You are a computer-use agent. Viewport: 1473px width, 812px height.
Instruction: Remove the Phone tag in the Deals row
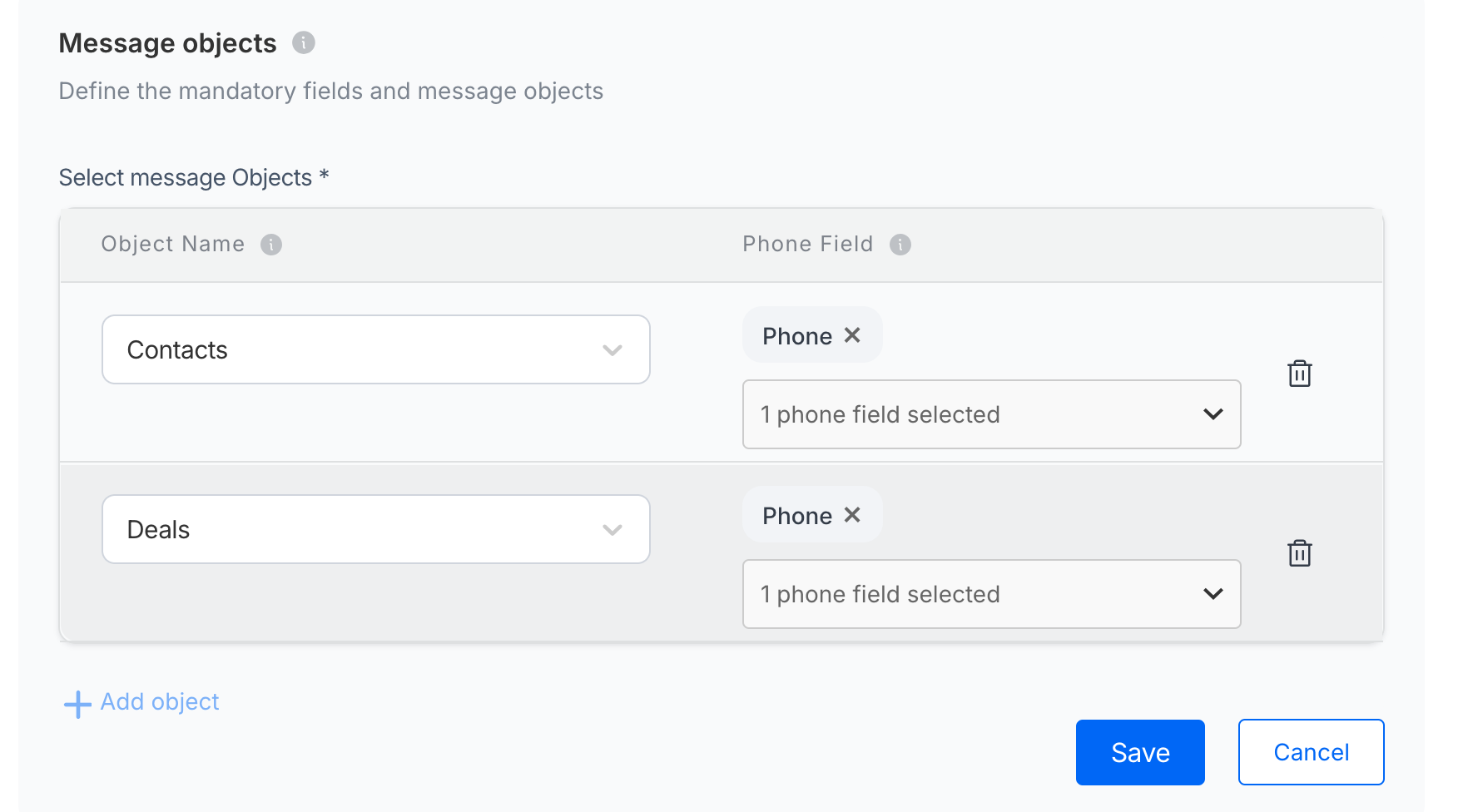[x=852, y=515]
